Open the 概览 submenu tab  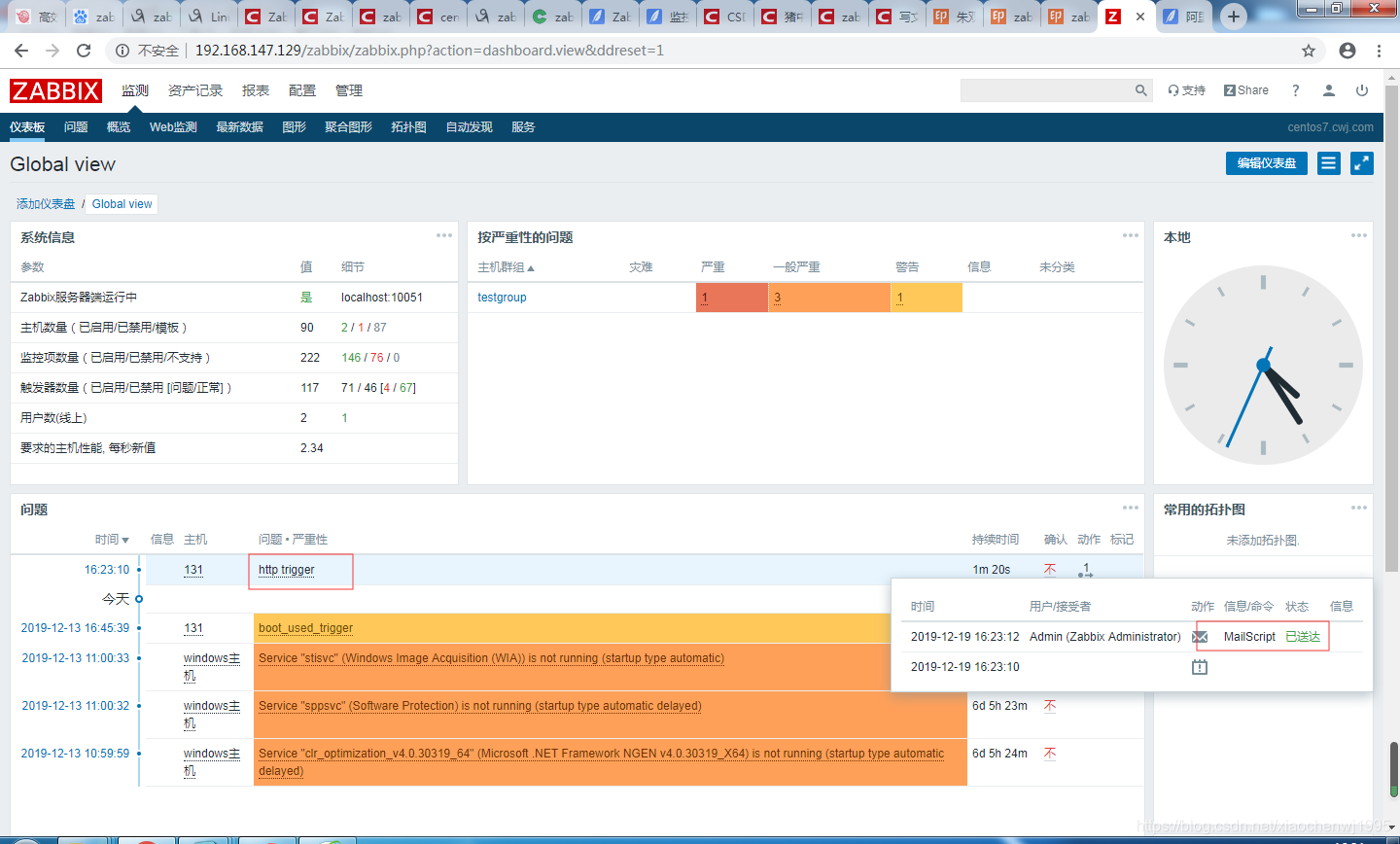(x=119, y=127)
